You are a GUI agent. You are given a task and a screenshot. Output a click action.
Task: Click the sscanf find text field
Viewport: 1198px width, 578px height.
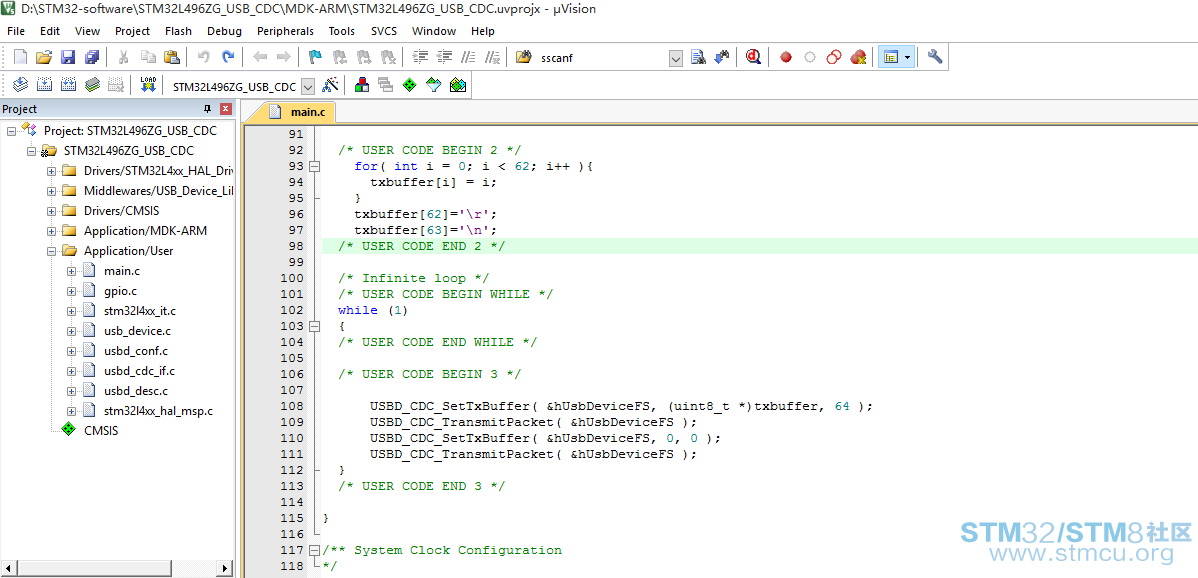602,58
